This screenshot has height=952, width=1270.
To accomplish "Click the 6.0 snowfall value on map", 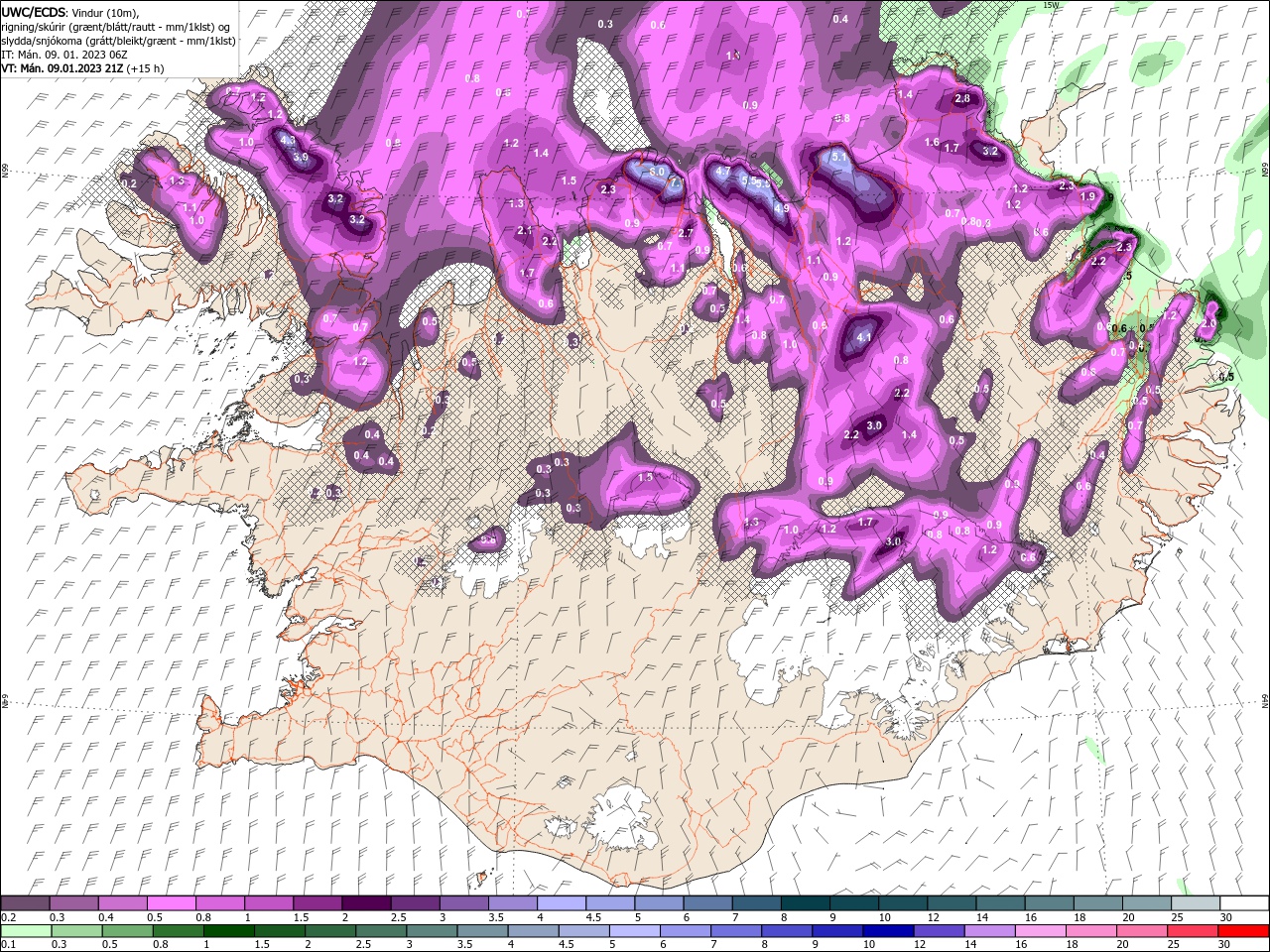I will coord(657,171).
